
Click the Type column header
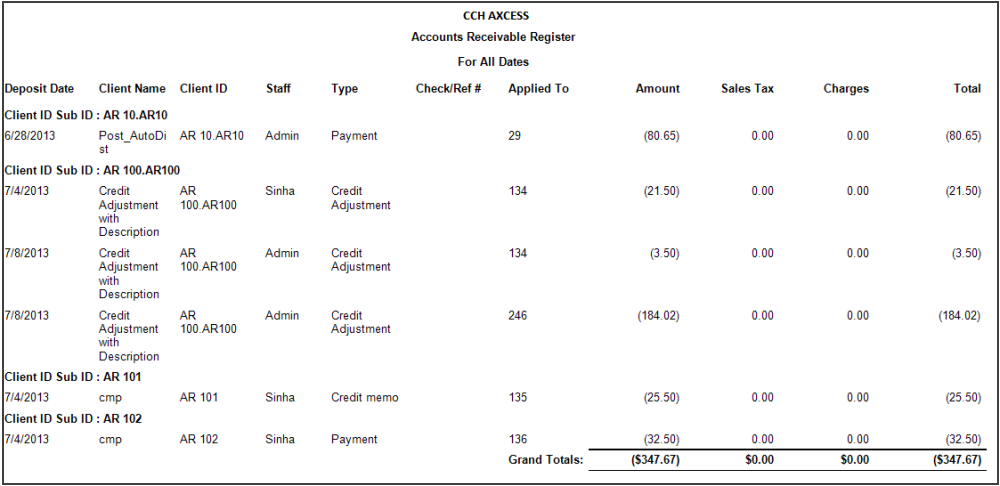[x=344, y=88]
